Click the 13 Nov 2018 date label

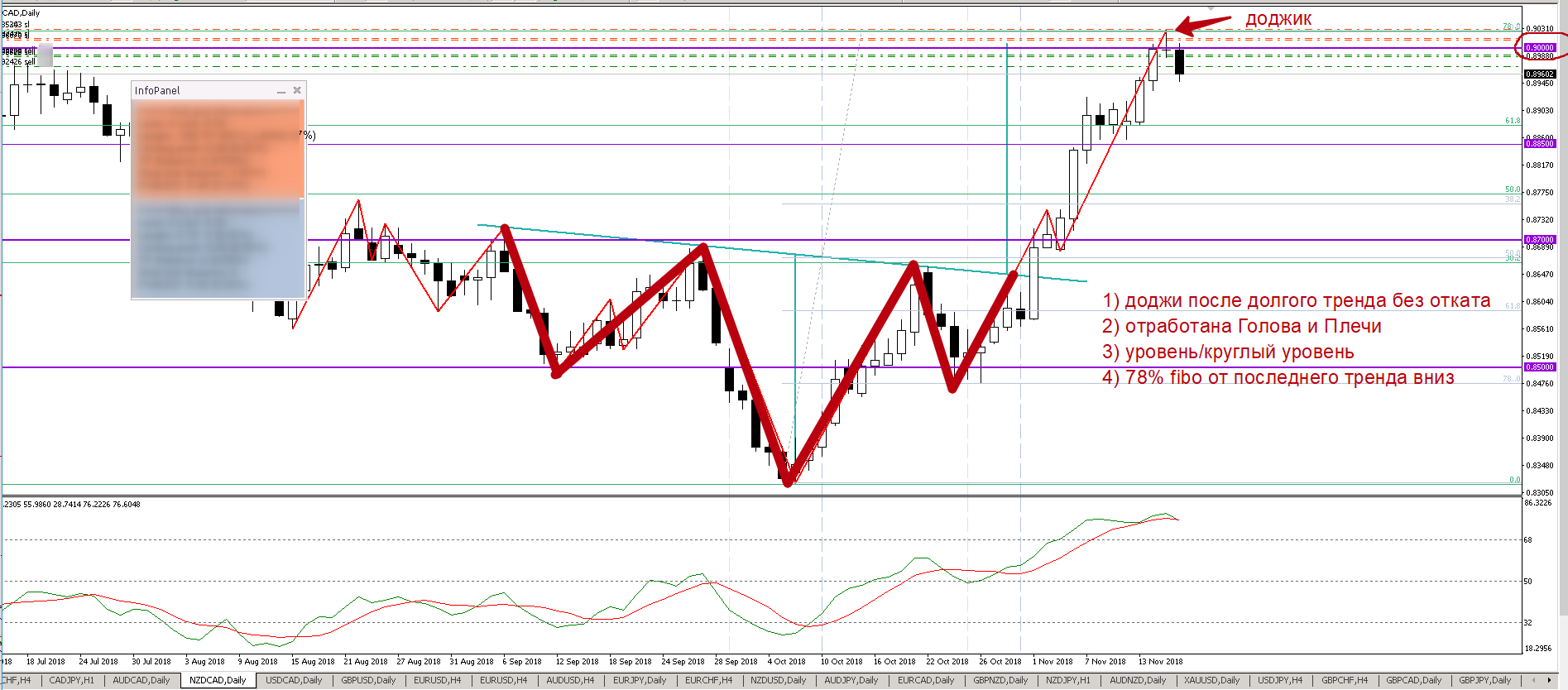(1160, 662)
